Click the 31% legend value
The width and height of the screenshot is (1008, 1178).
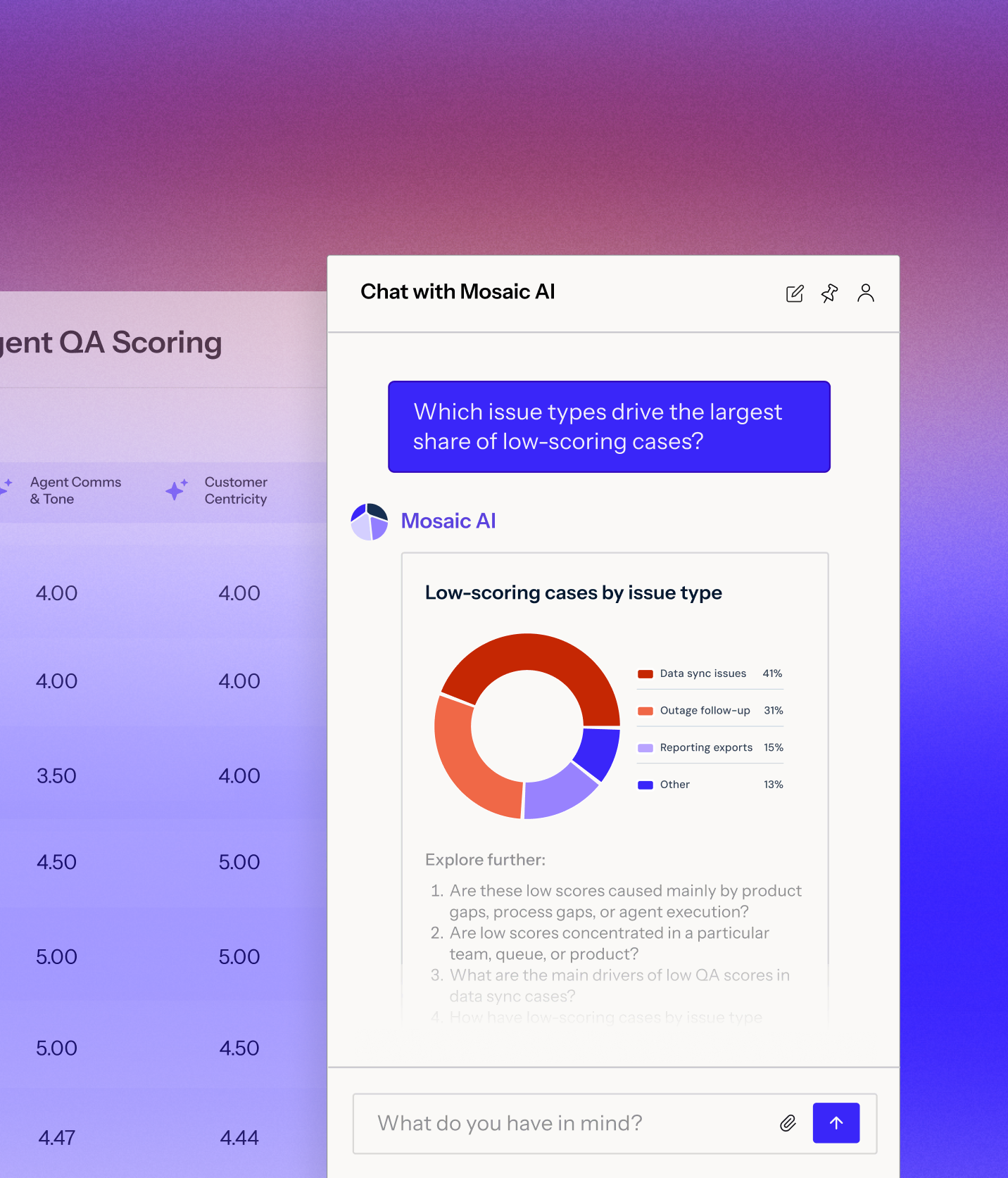pyautogui.click(x=774, y=711)
